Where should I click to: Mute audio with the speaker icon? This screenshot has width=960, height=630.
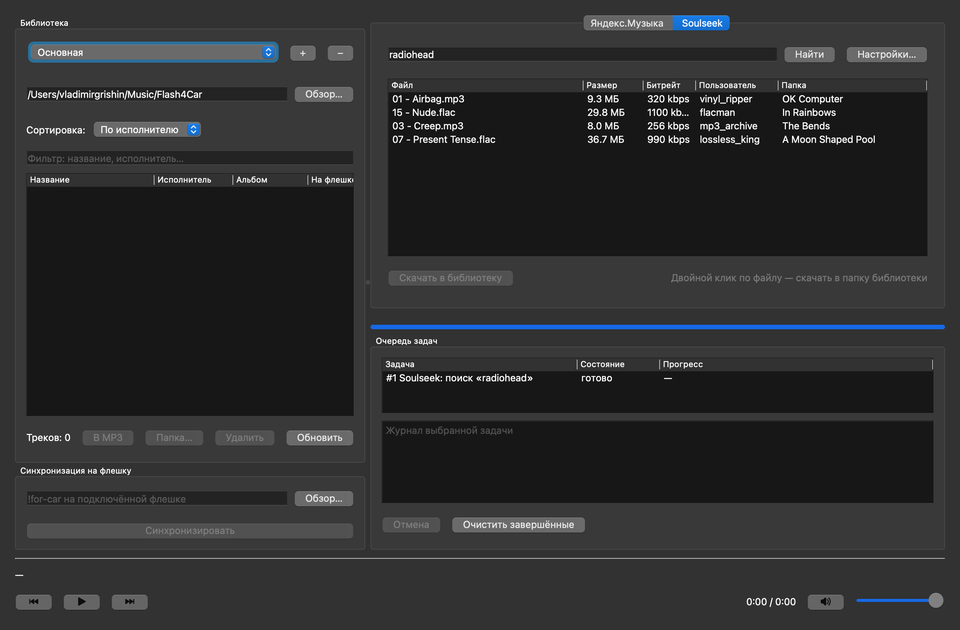tap(825, 602)
